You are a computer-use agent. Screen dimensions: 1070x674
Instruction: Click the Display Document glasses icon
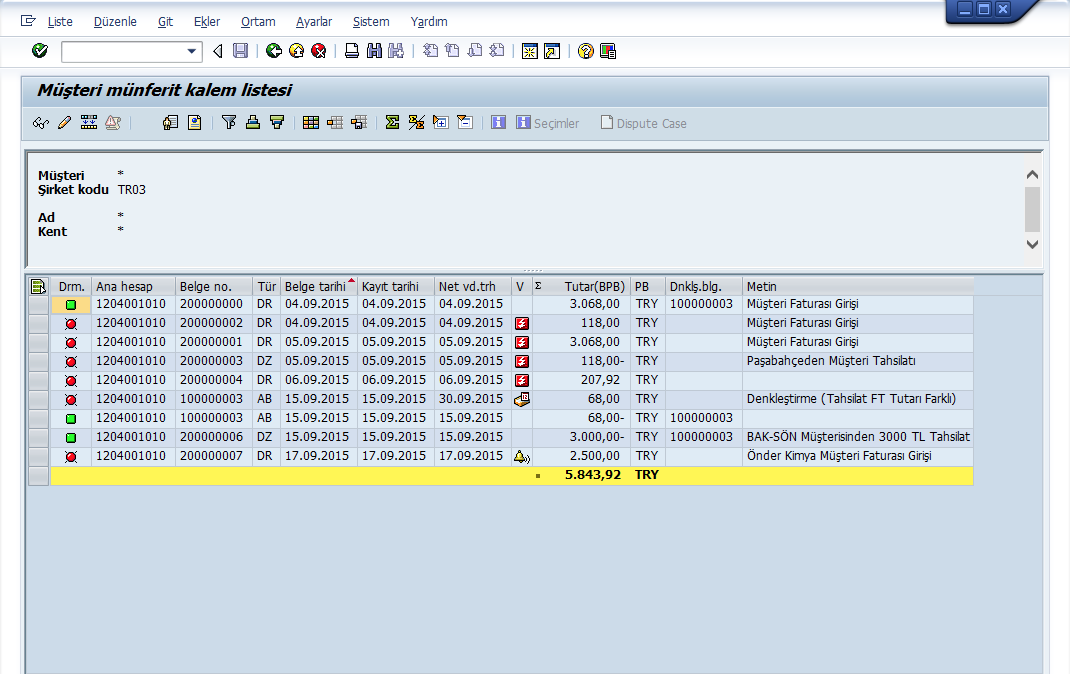pos(40,123)
